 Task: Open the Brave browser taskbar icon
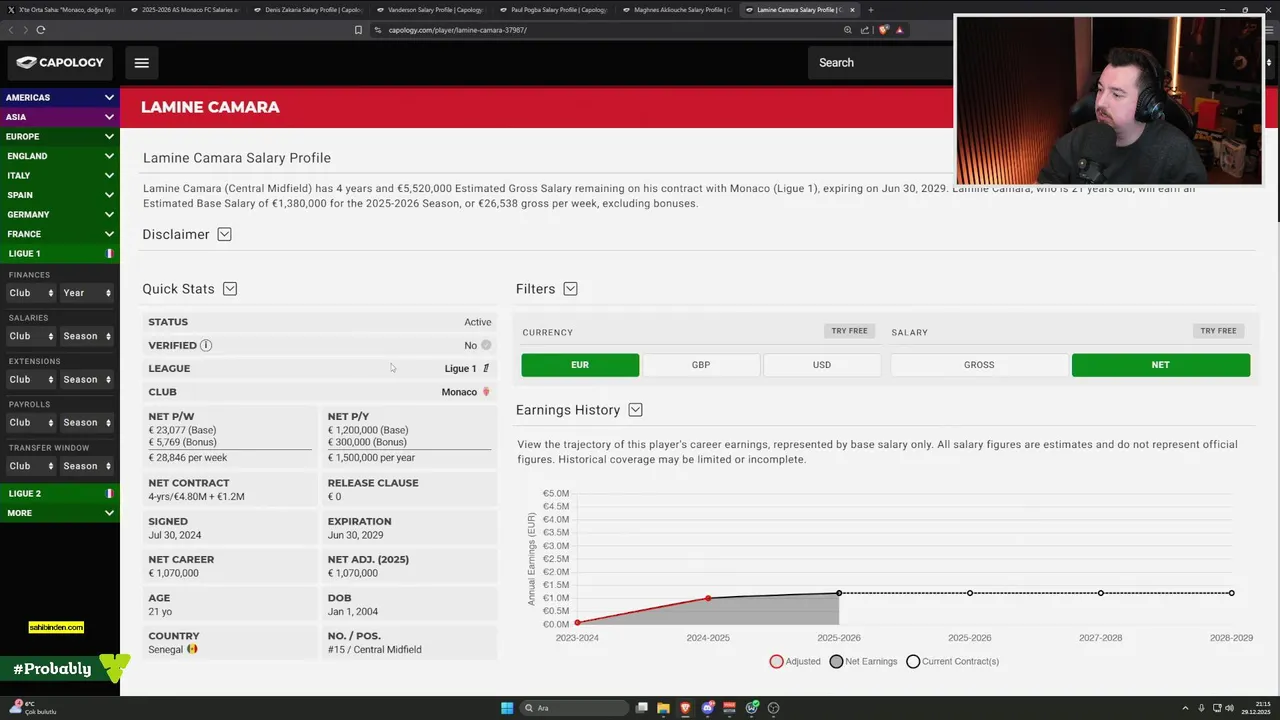(686, 708)
